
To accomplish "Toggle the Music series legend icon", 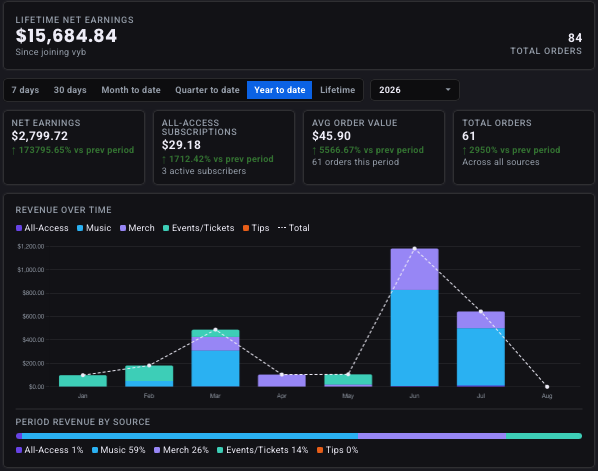I will pos(80,228).
